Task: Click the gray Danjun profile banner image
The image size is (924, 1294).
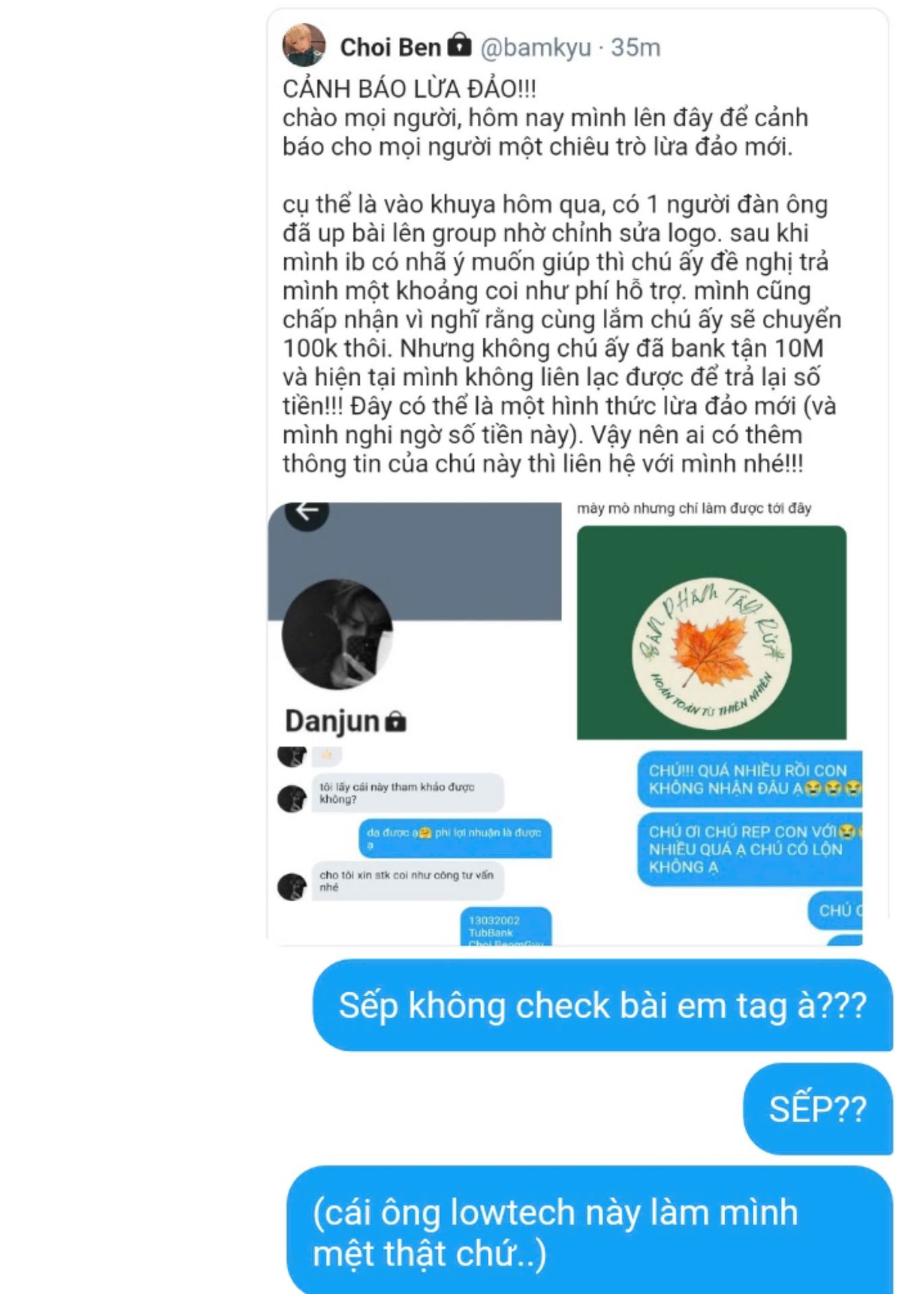Action: 414,561
